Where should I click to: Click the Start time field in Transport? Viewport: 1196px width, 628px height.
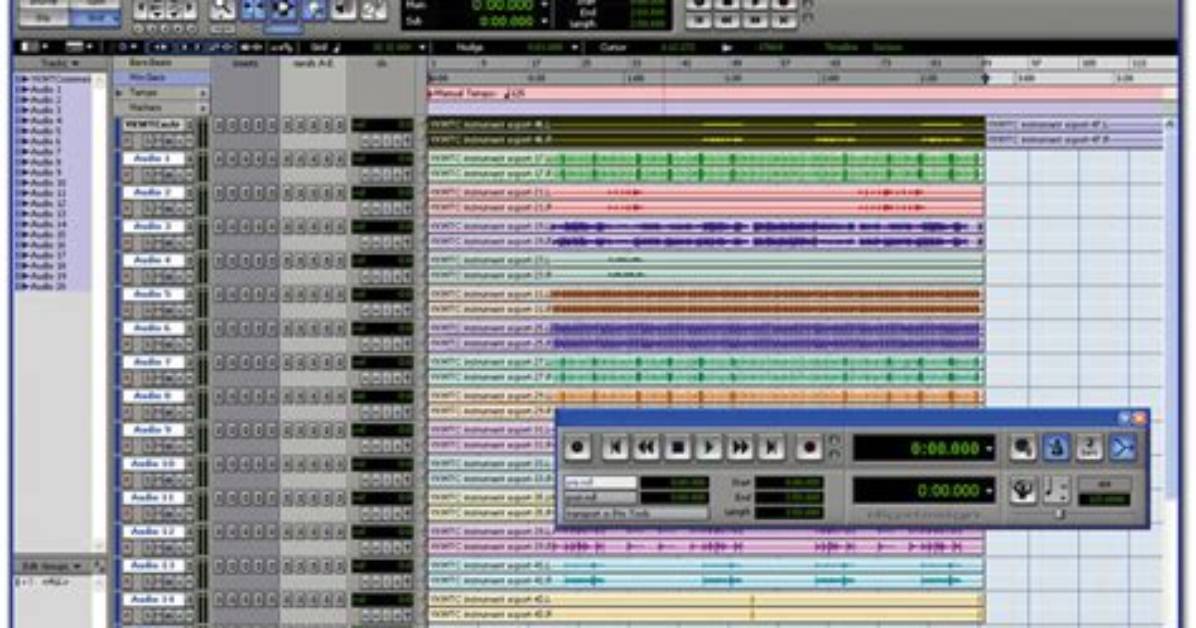pos(789,482)
